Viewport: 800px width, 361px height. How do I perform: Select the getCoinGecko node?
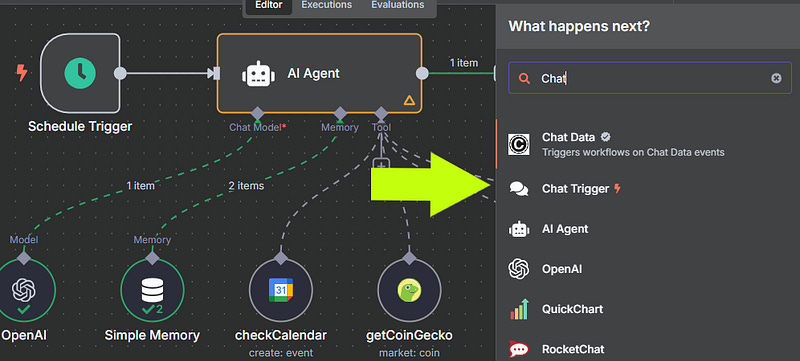pos(409,291)
